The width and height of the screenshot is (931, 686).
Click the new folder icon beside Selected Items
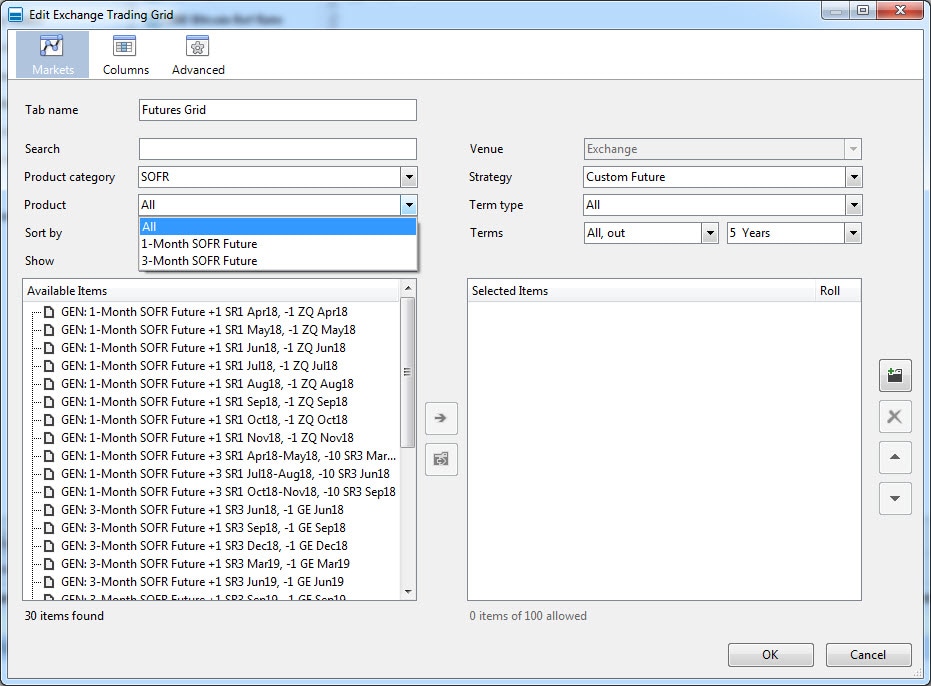tap(895, 375)
